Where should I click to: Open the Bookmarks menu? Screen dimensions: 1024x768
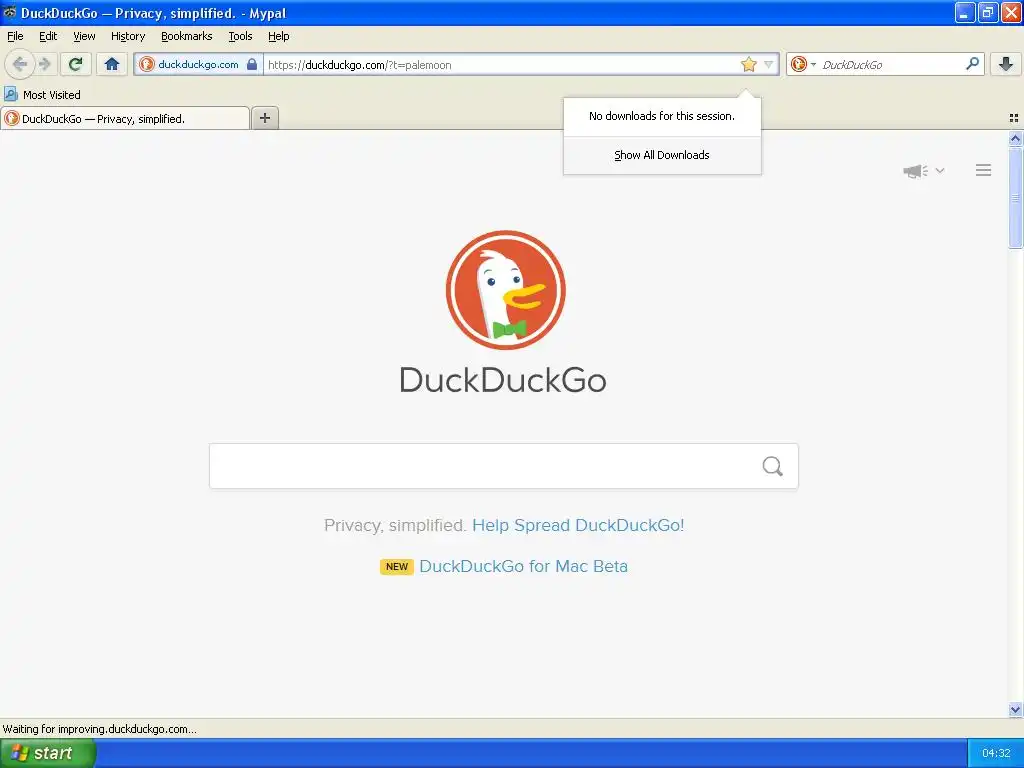tap(187, 36)
